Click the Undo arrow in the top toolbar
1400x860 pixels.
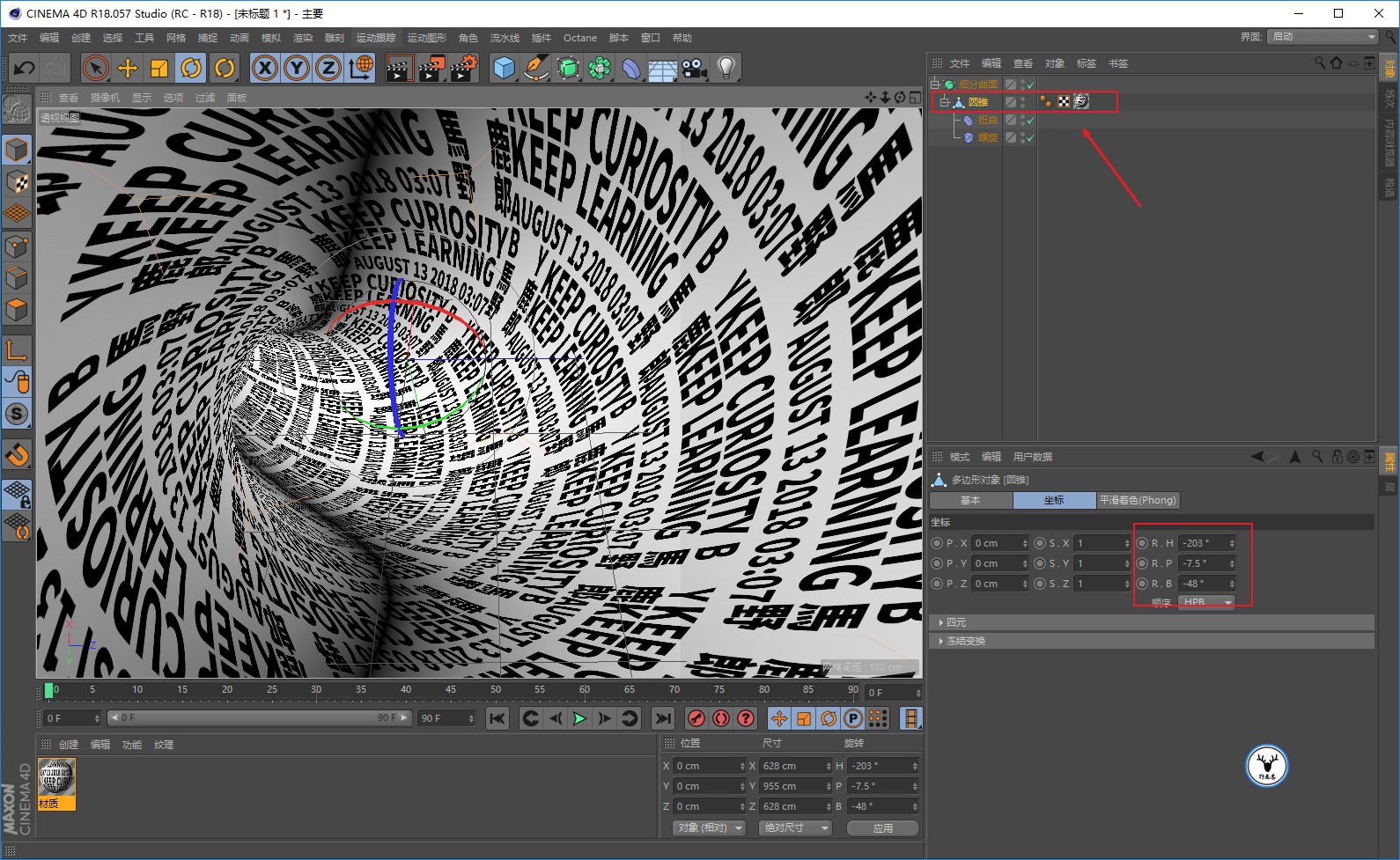click(25, 68)
